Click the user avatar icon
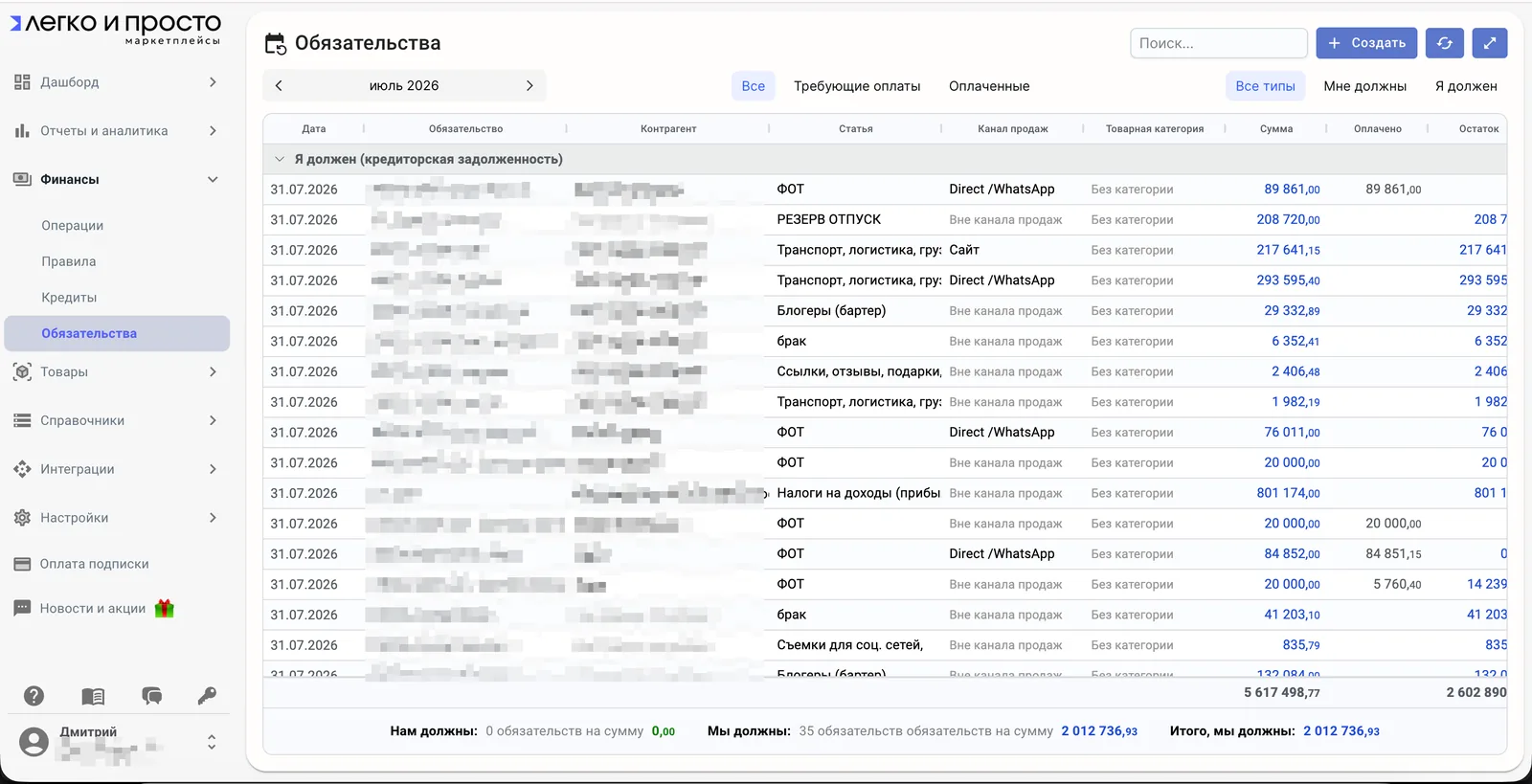This screenshot has height=784, width=1532. coord(34,742)
